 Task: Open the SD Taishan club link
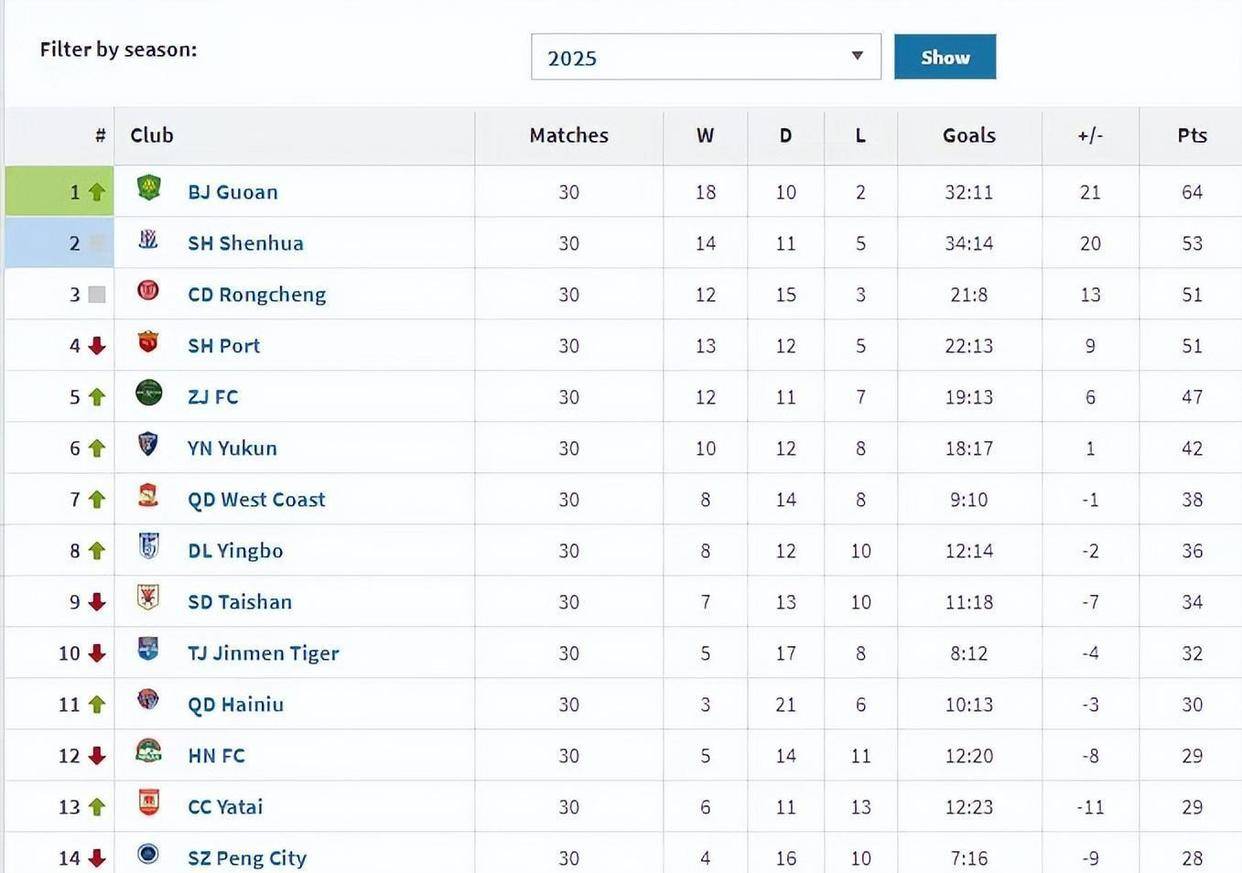[x=240, y=602]
